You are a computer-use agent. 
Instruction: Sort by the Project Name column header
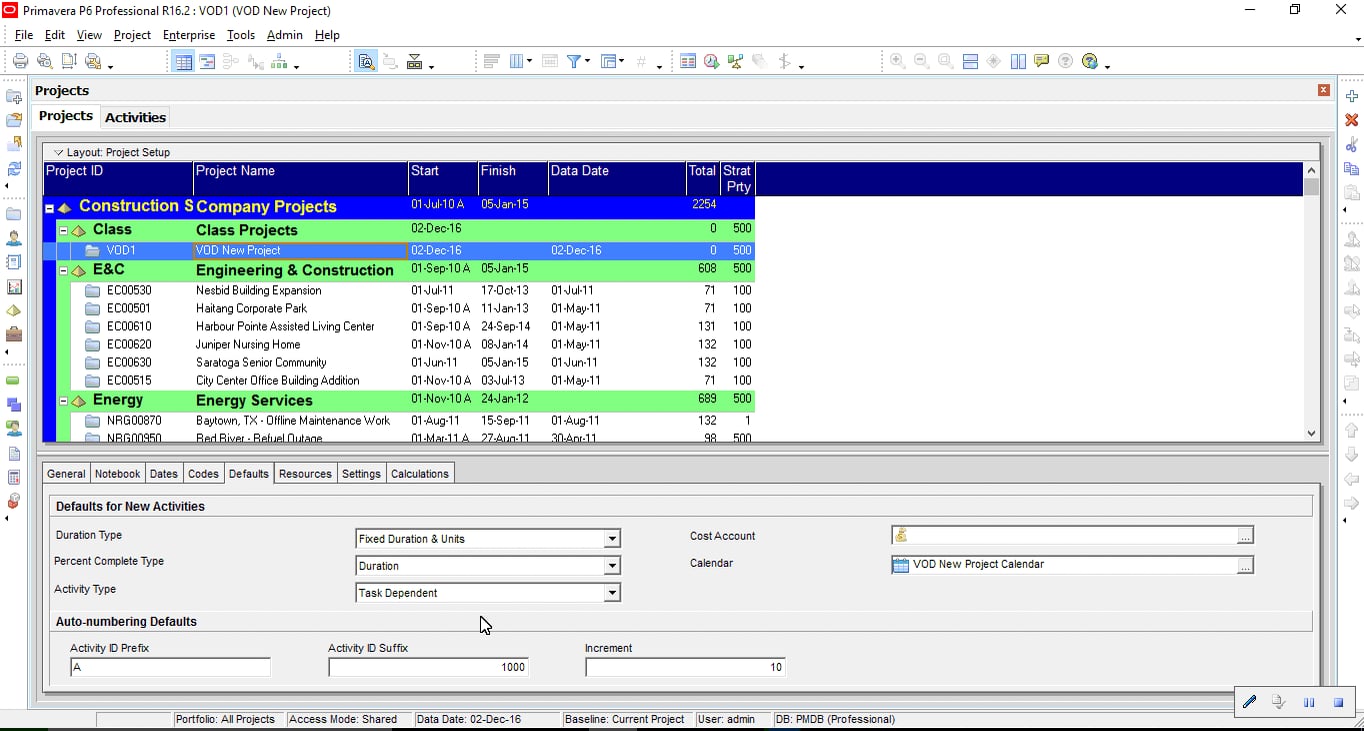click(x=300, y=179)
